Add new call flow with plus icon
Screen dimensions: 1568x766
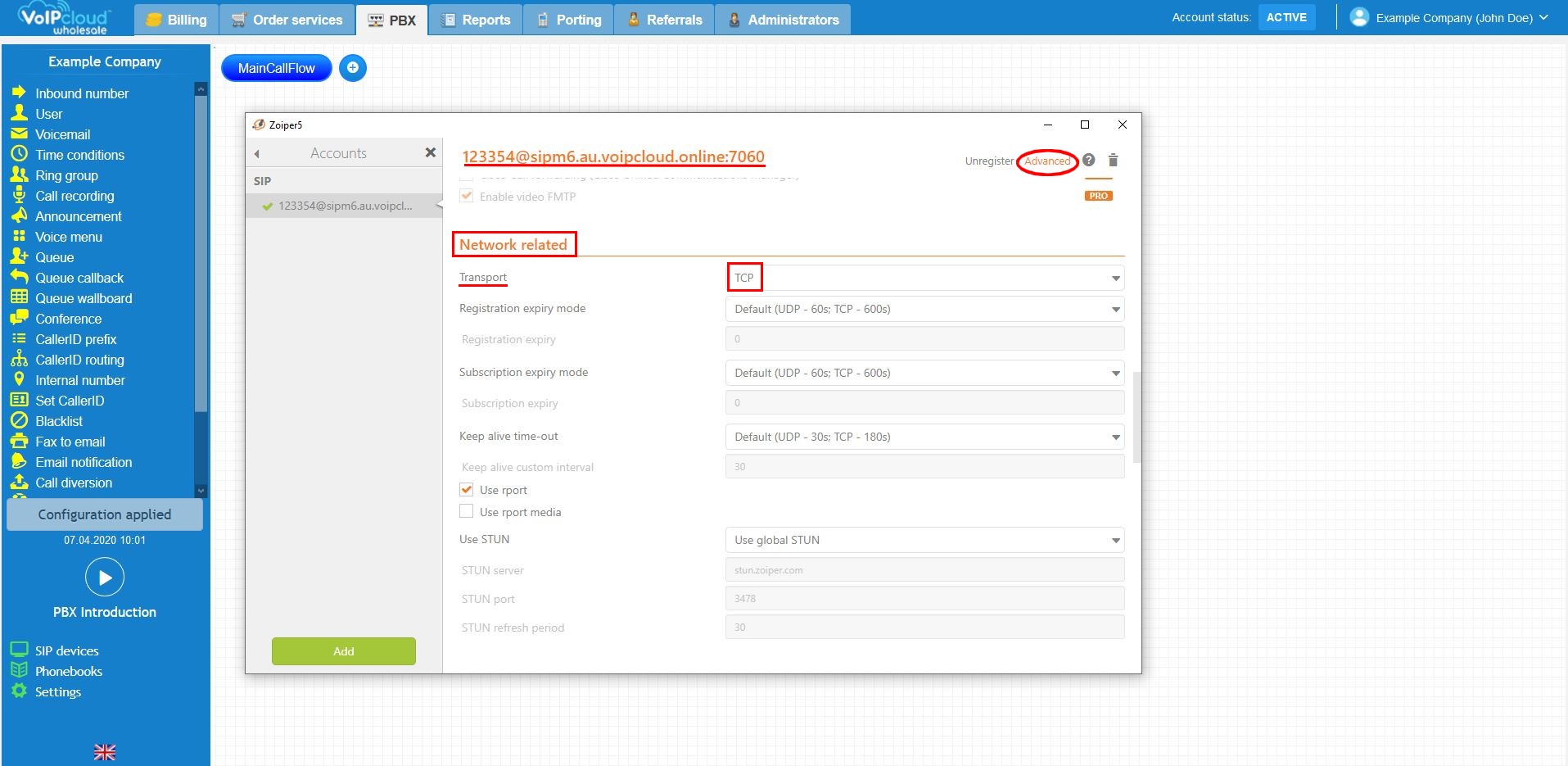tap(353, 68)
